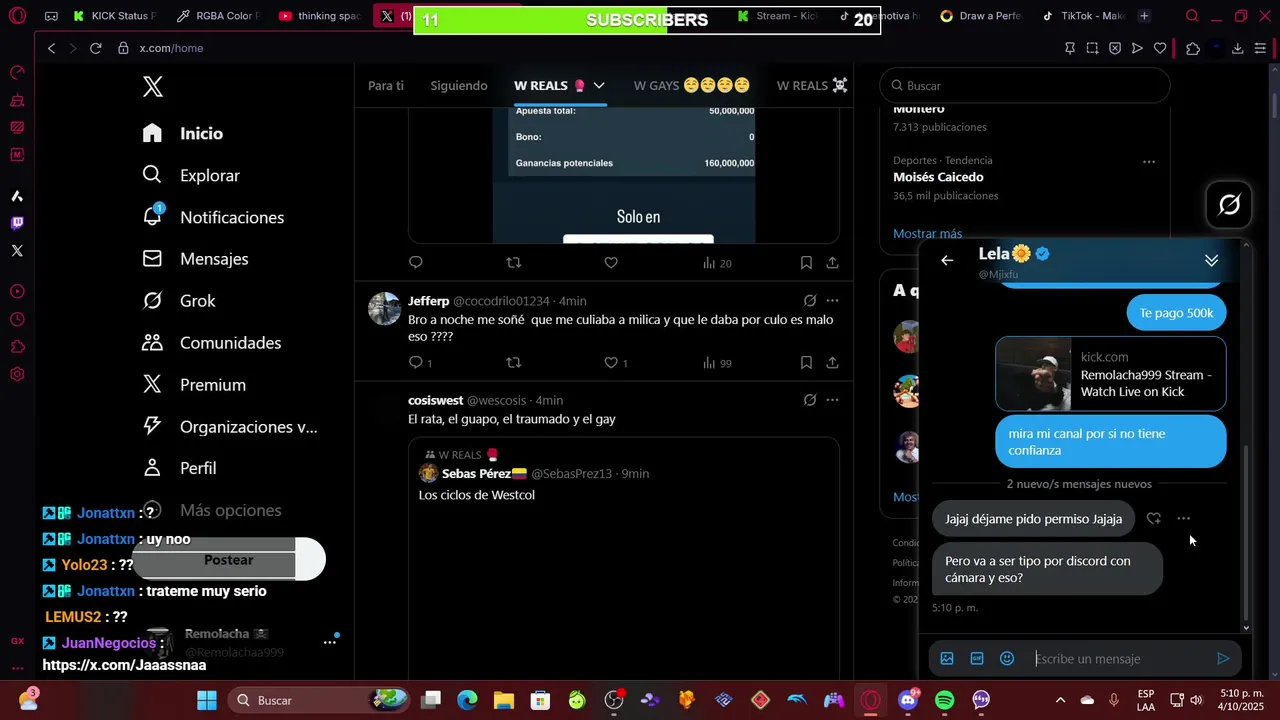Open Explorar in the sidebar
The height and width of the screenshot is (720, 1280).
pyautogui.click(x=191, y=175)
